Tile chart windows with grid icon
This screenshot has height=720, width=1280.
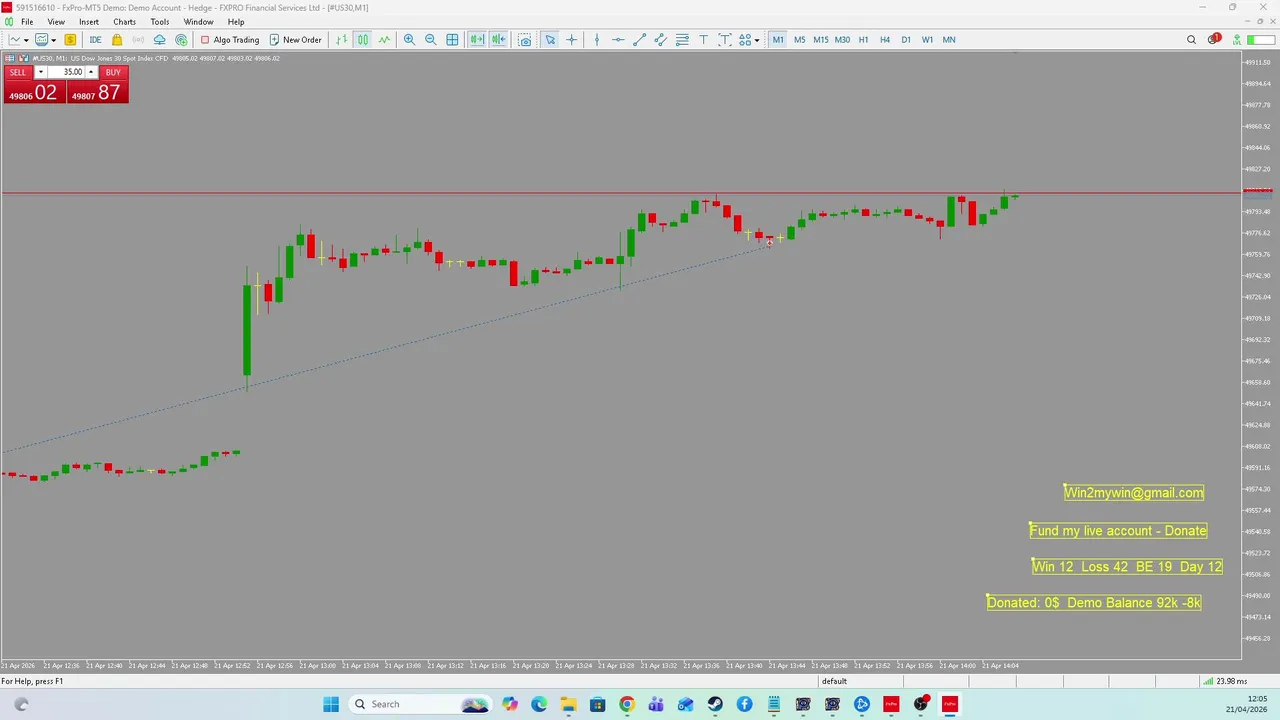coord(452,40)
